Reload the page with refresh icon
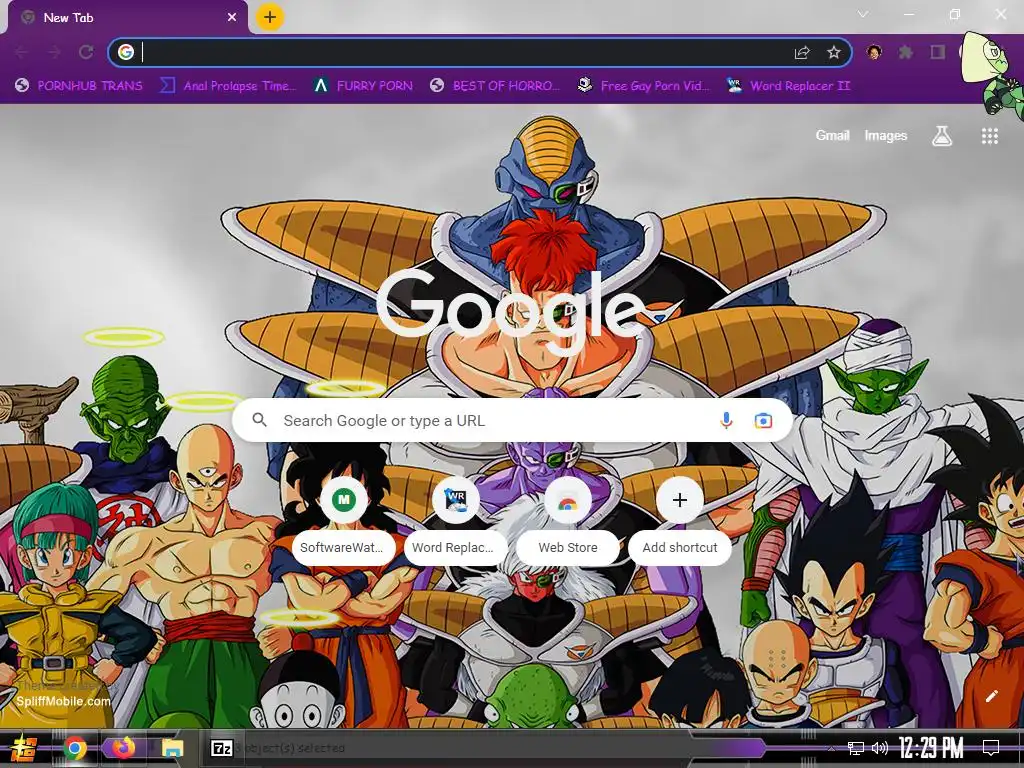Image resolution: width=1024 pixels, height=768 pixels. pos(86,52)
